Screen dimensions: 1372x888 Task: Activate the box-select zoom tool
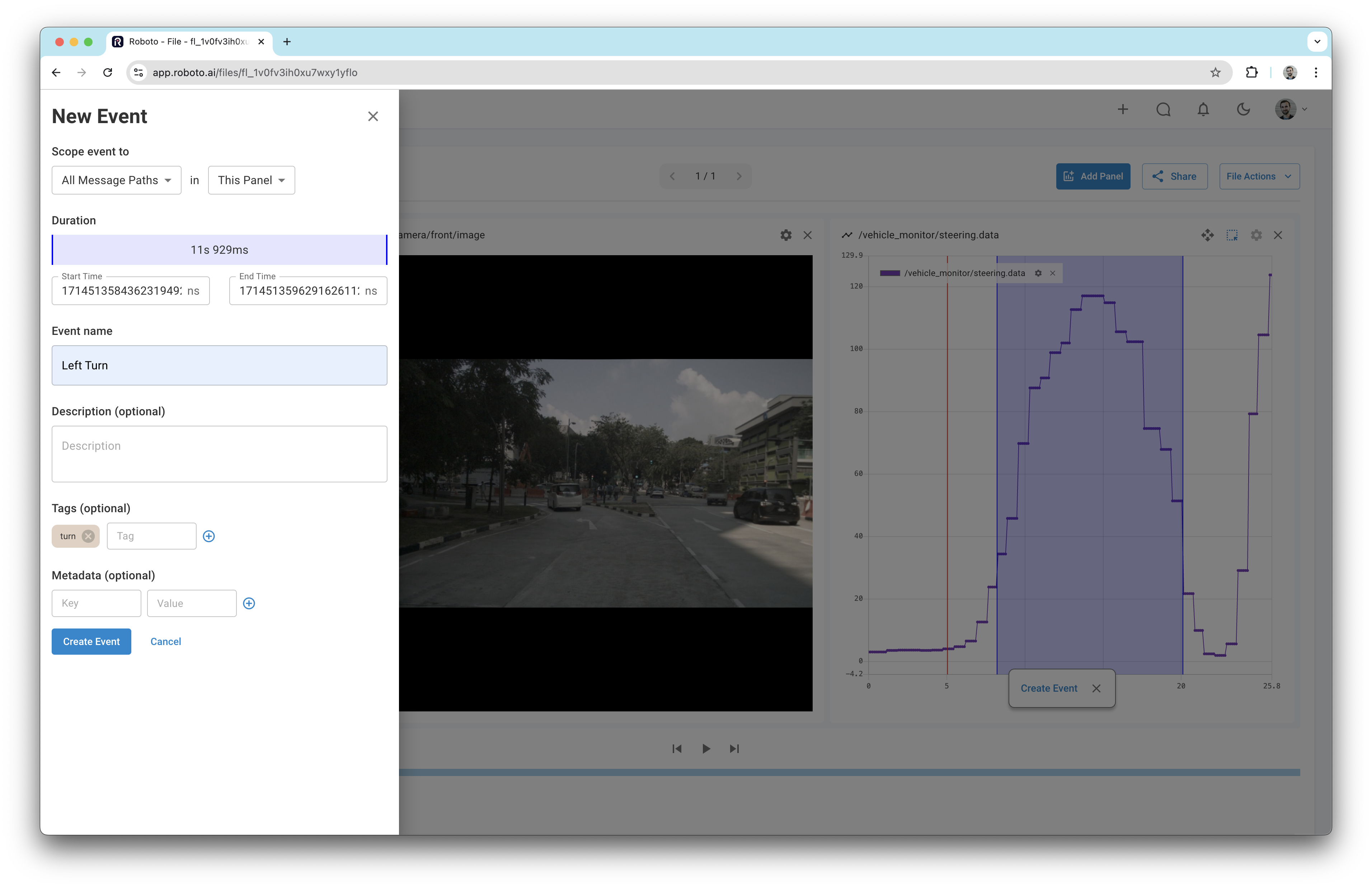tap(1232, 235)
